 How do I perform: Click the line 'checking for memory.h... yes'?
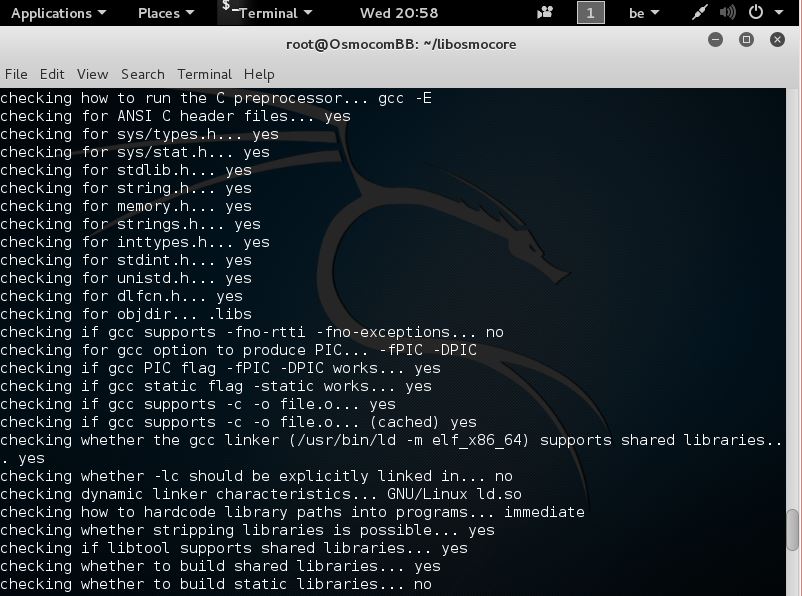coord(126,206)
